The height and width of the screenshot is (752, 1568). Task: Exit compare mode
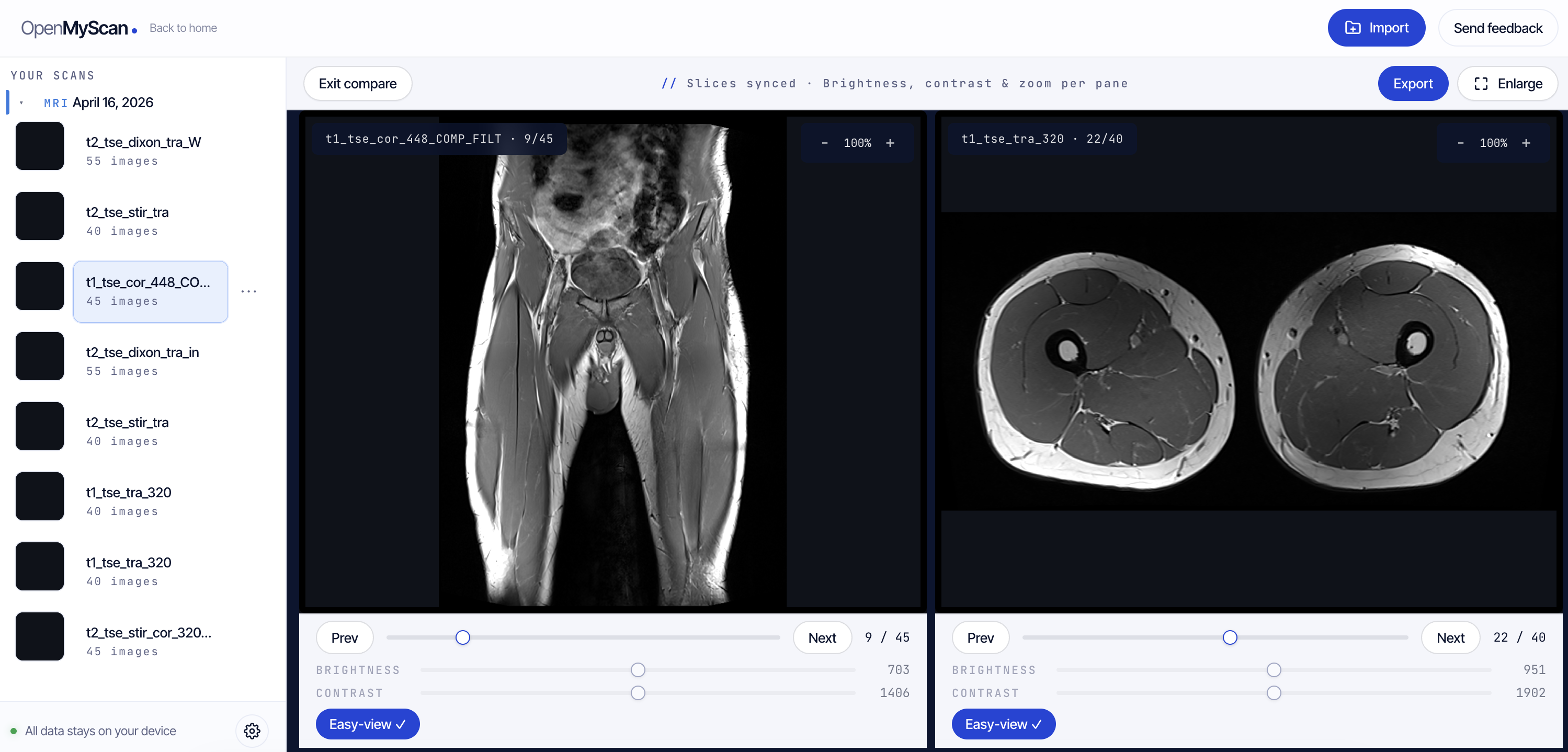pos(357,83)
